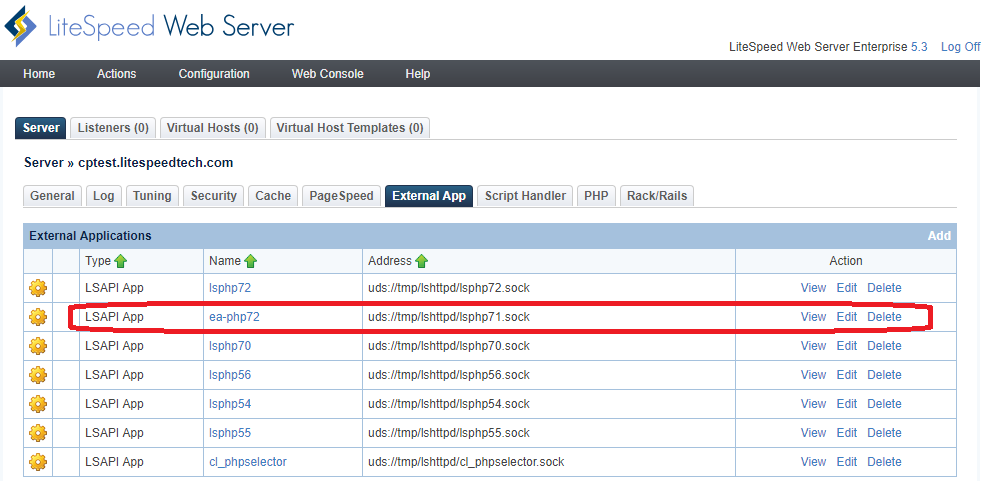Open the PHP sub-tab

click(x=596, y=196)
